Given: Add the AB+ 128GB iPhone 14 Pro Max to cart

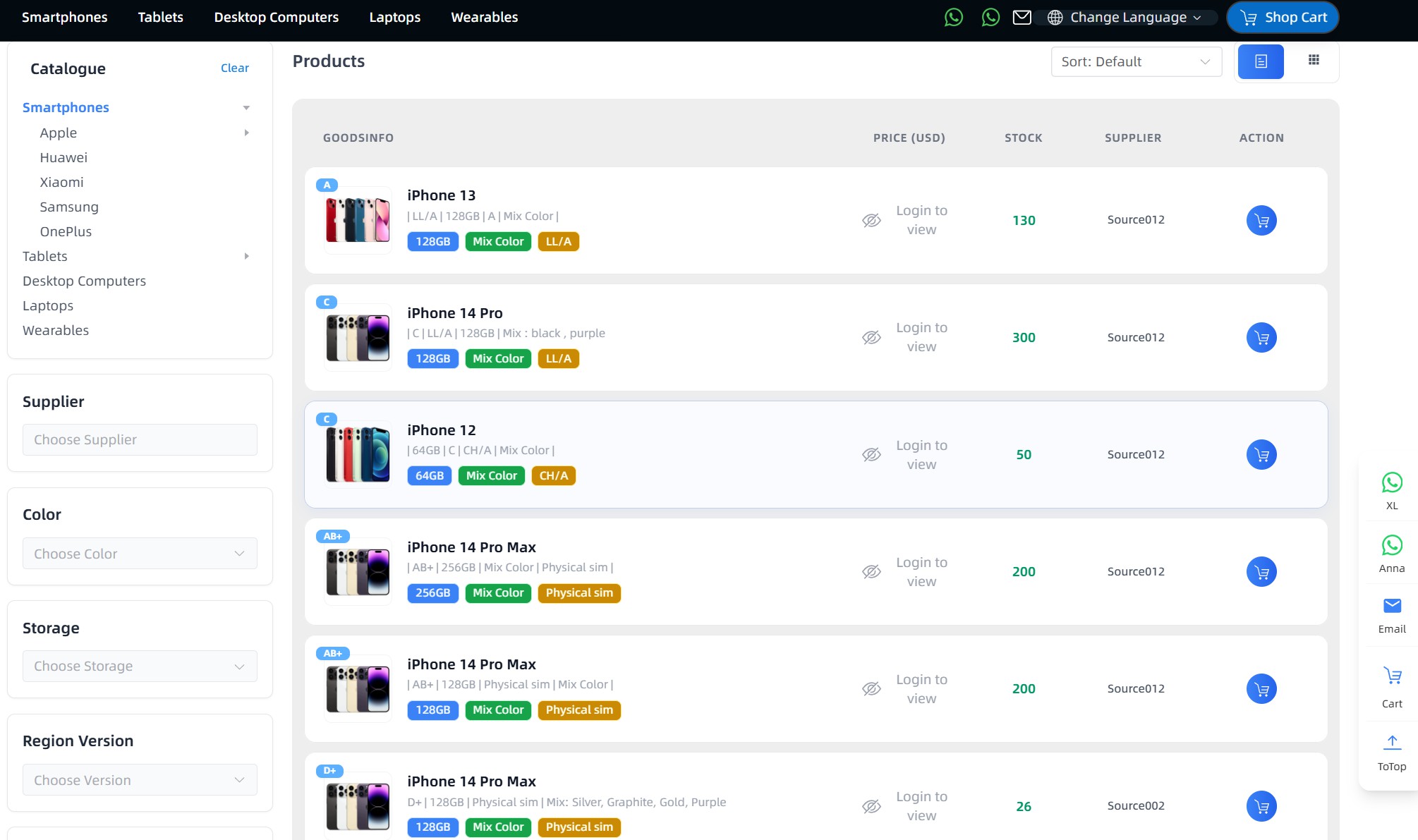Looking at the screenshot, I should (x=1261, y=688).
